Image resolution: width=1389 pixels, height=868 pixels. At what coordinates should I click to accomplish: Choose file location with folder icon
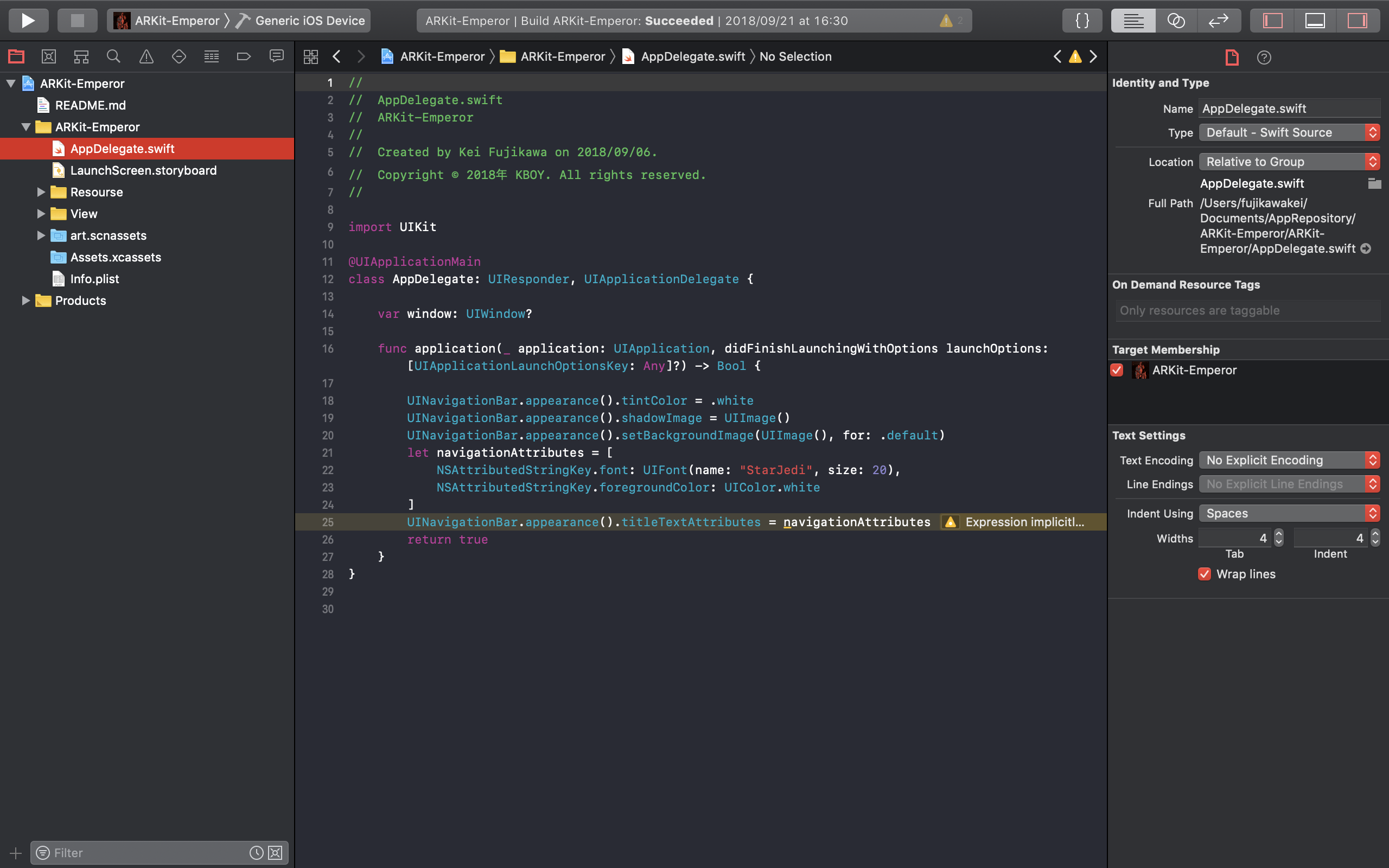coord(1374,184)
